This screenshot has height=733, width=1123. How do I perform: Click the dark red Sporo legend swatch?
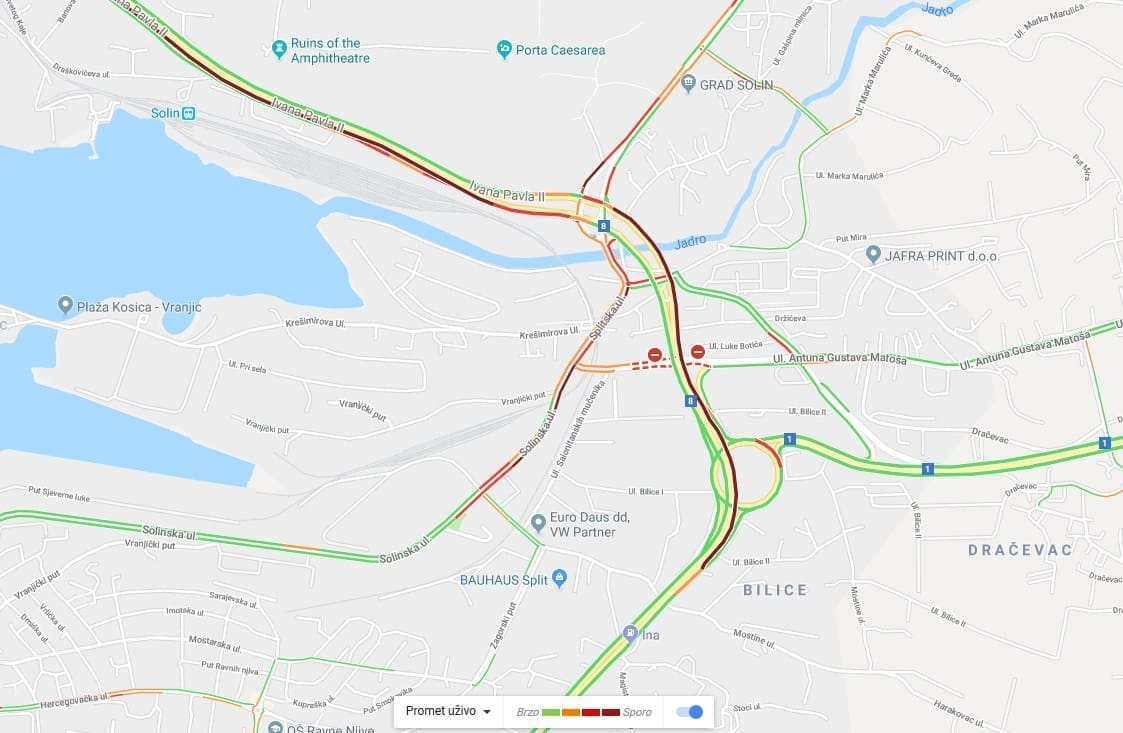pyautogui.click(x=611, y=712)
